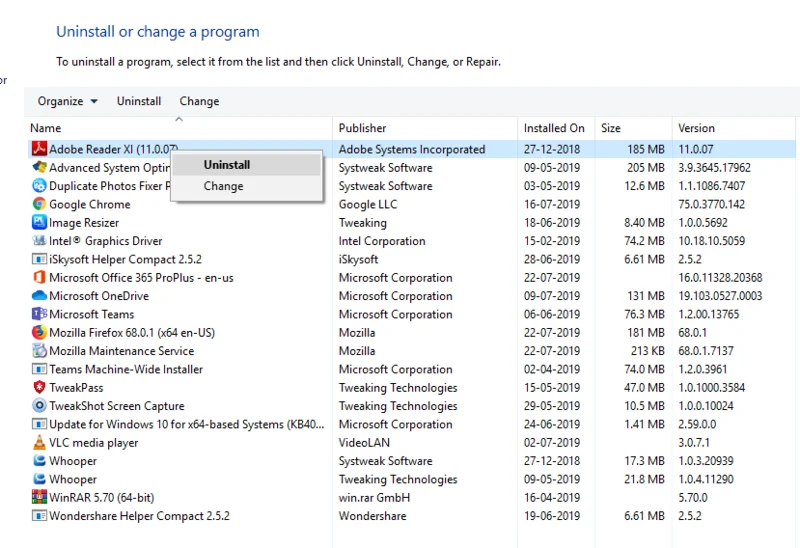Select the Google Chrome icon
This screenshot has height=548, width=800.
pos(39,204)
